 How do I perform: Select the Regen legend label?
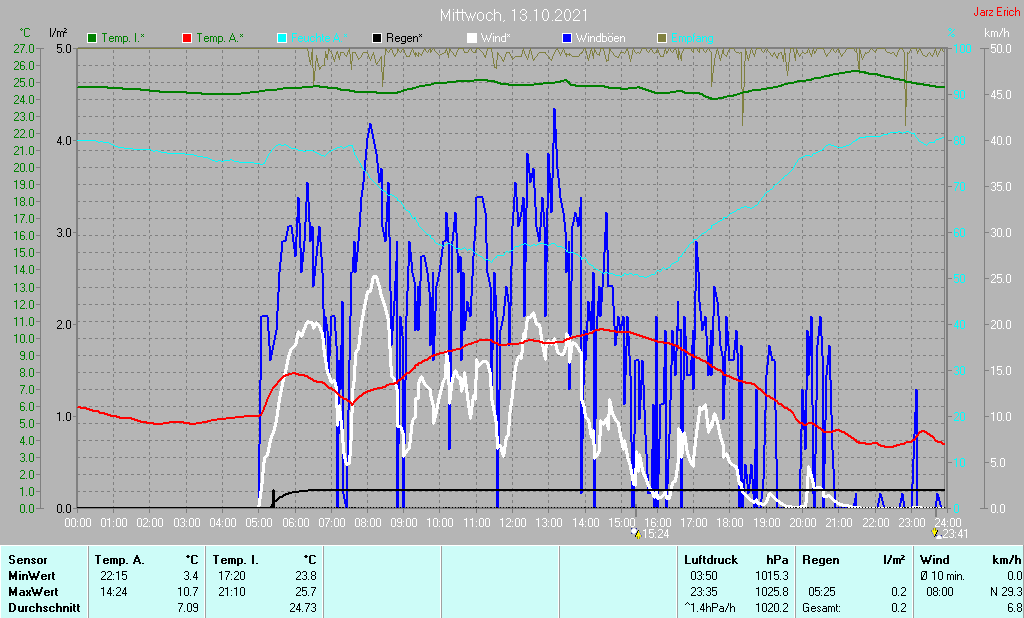(404, 39)
